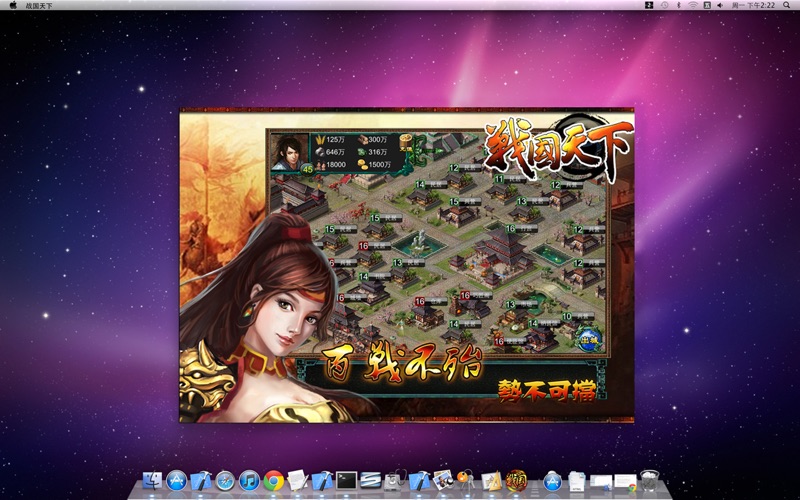Launch Terminal from the Dock
Screen dimensions: 800x500
(346, 481)
